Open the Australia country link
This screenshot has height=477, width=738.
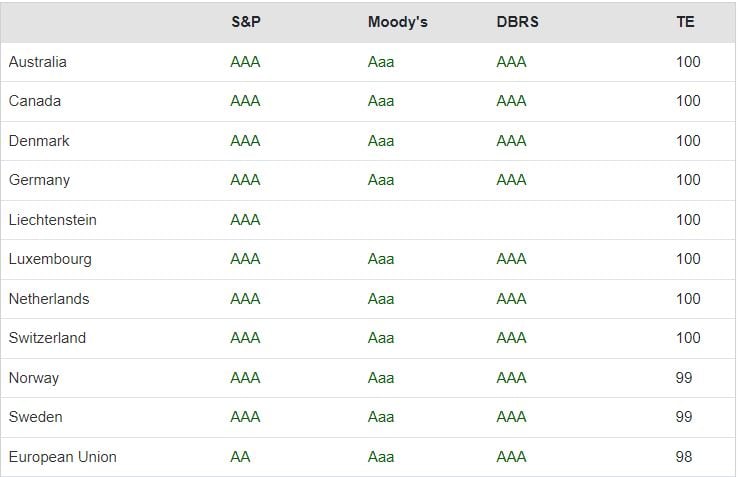click(38, 62)
